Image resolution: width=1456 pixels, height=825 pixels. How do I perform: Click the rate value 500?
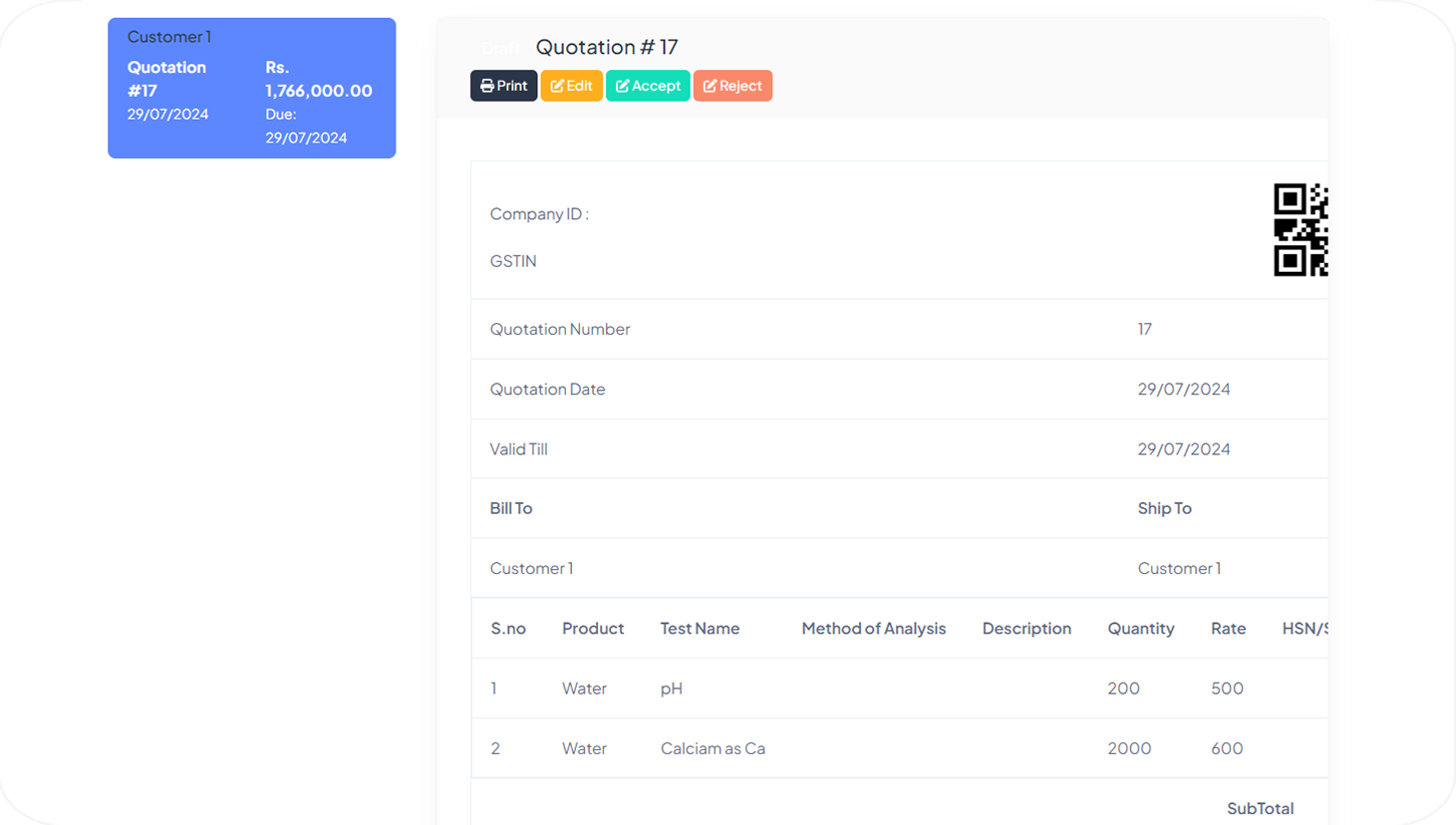(x=1227, y=688)
